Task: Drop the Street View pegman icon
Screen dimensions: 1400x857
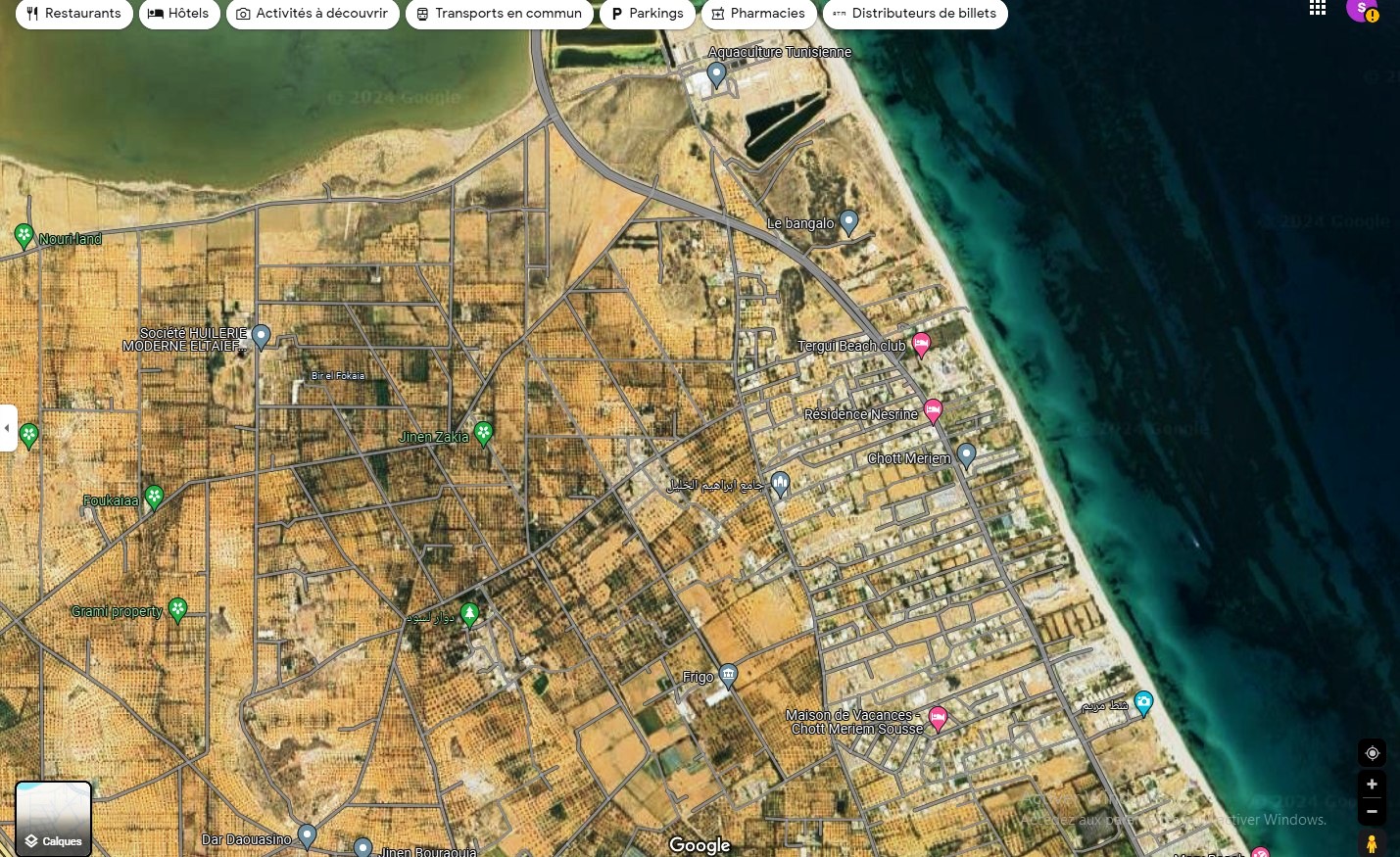Action: 1372,842
